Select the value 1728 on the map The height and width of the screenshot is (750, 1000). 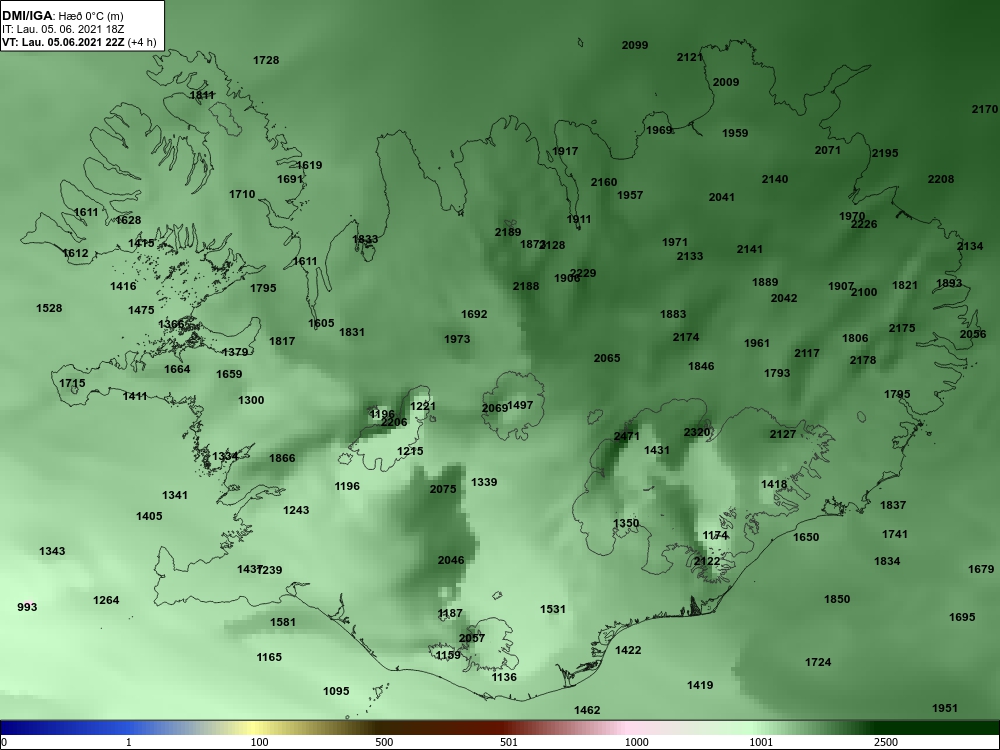tap(266, 60)
